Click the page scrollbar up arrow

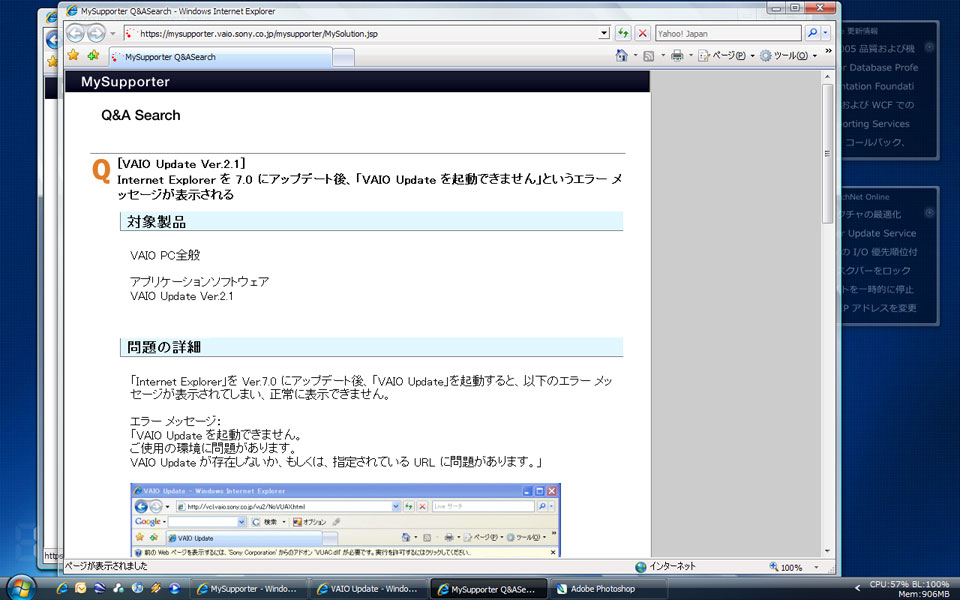coord(827,77)
